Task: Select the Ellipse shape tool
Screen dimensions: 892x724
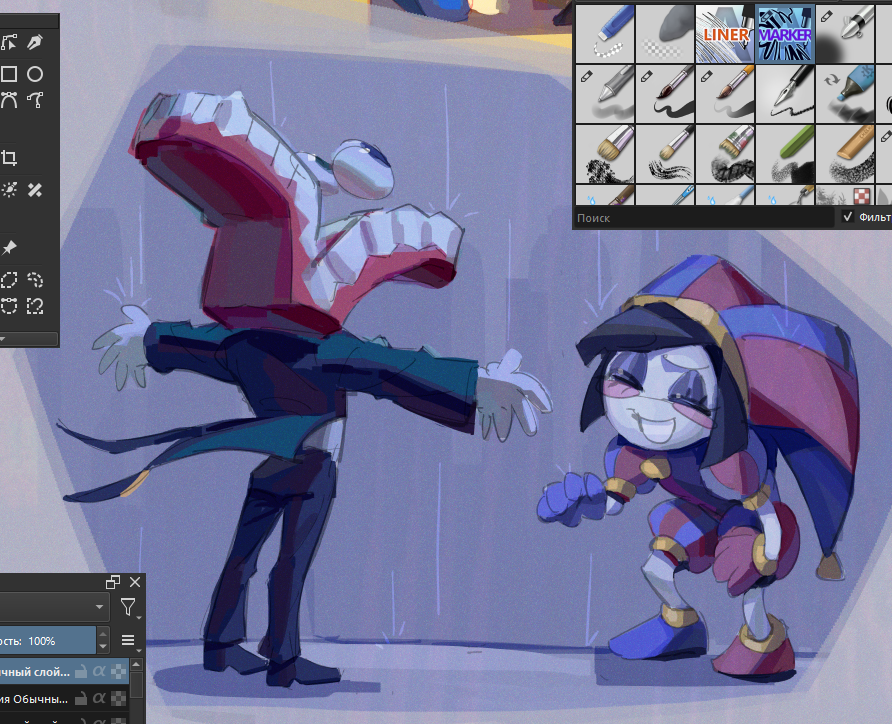Action: [35, 74]
